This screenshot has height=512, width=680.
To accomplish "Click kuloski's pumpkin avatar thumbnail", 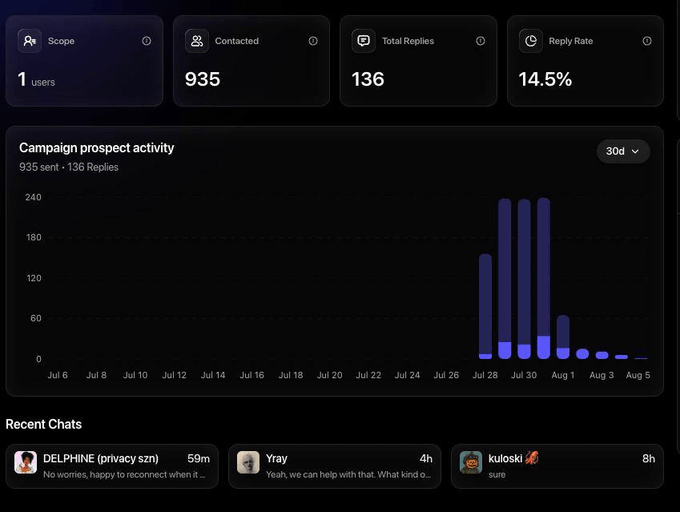I will 471,462.
